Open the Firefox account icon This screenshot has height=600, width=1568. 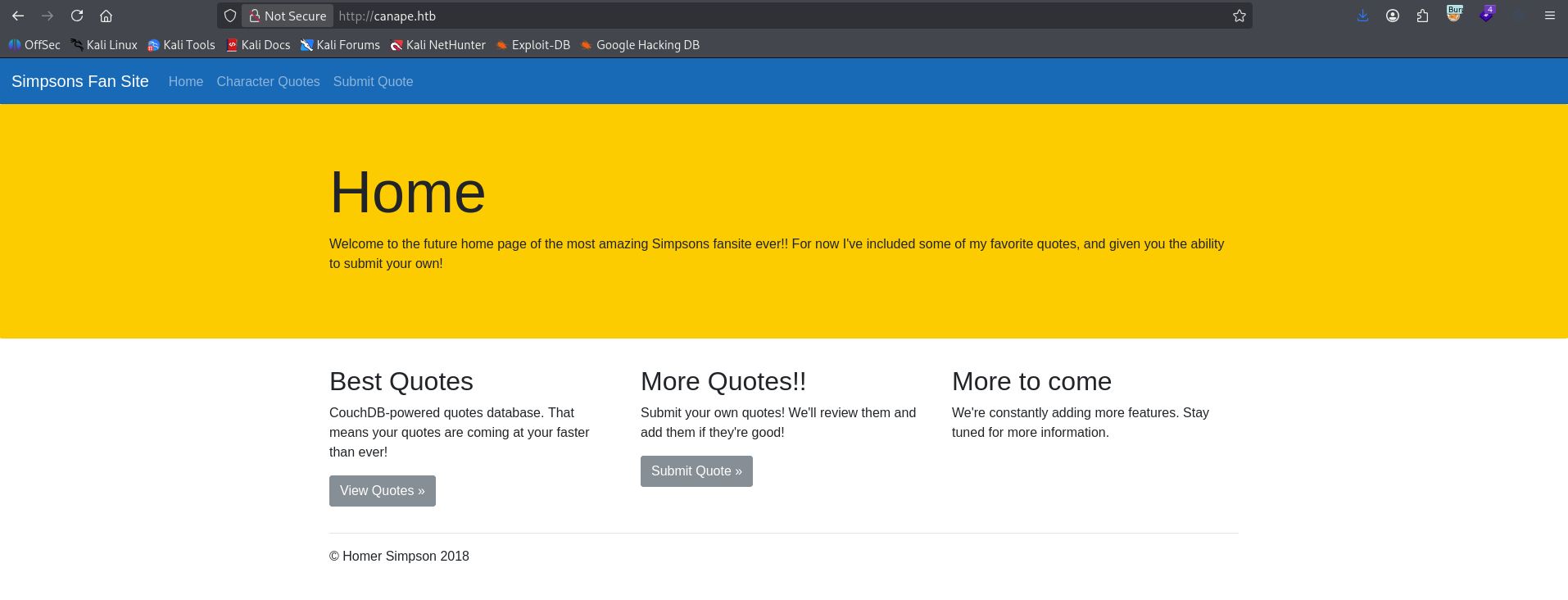[1393, 16]
